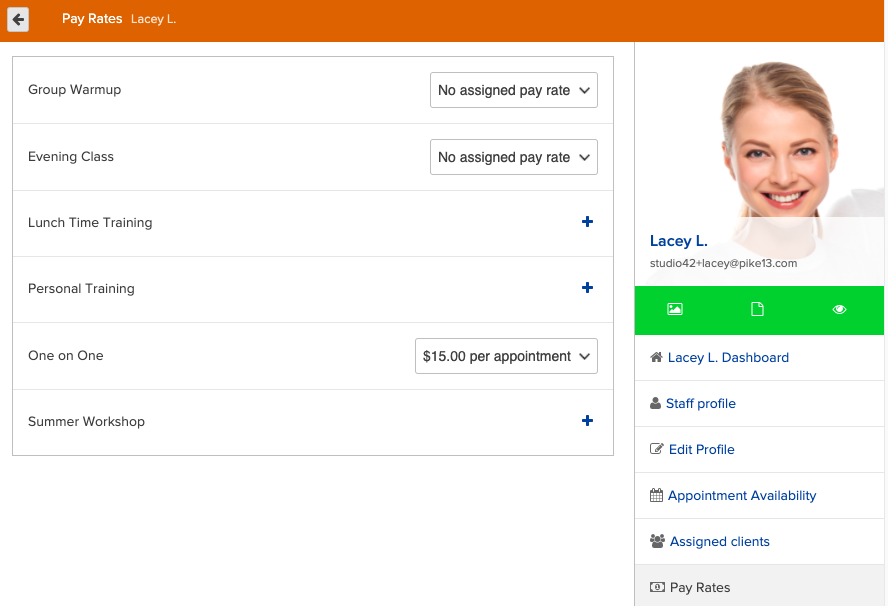Open Group Warmup pay rate dropdown
Screen dimensions: 888x606
coord(514,90)
